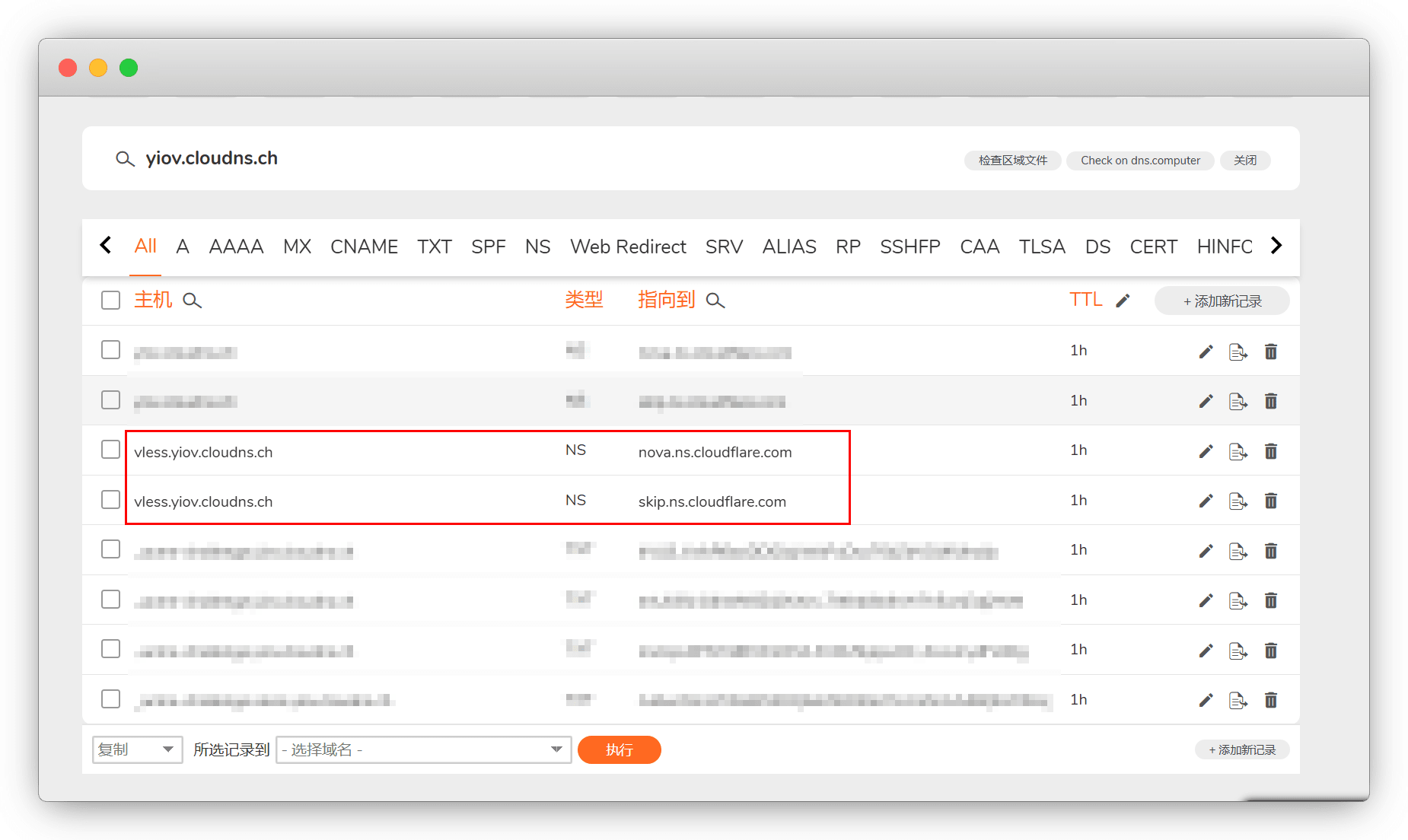This screenshot has height=840, width=1408.
Task: Click the orange 执行 button
Action: click(619, 749)
